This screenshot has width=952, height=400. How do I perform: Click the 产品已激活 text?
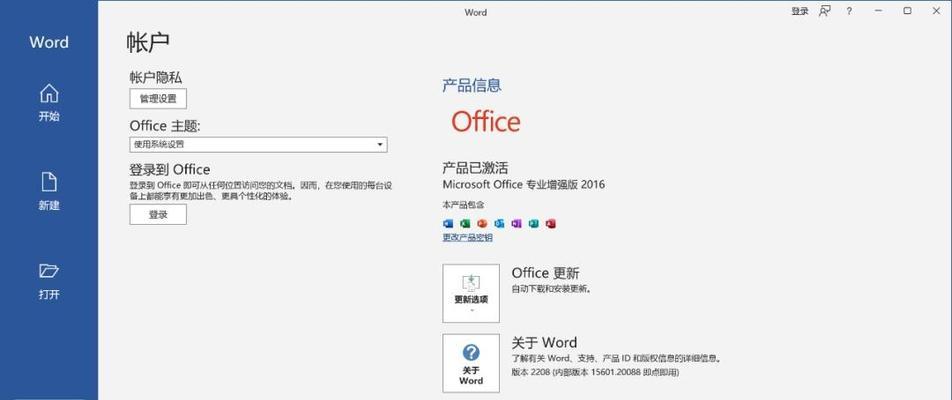[x=475, y=168]
